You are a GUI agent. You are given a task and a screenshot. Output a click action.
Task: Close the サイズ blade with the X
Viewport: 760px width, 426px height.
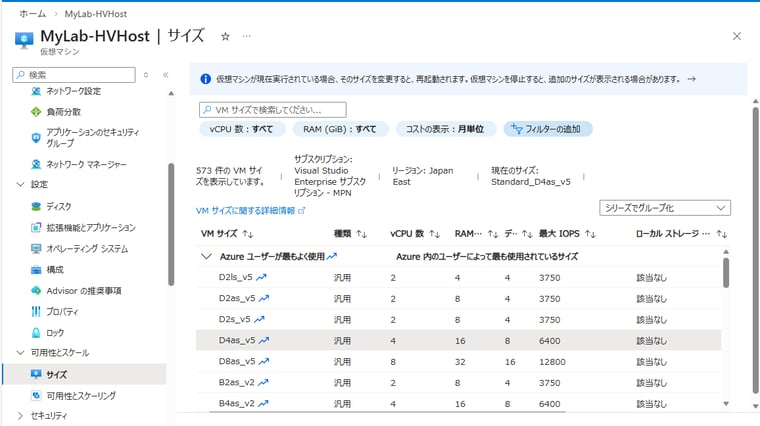pyautogui.click(x=737, y=36)
